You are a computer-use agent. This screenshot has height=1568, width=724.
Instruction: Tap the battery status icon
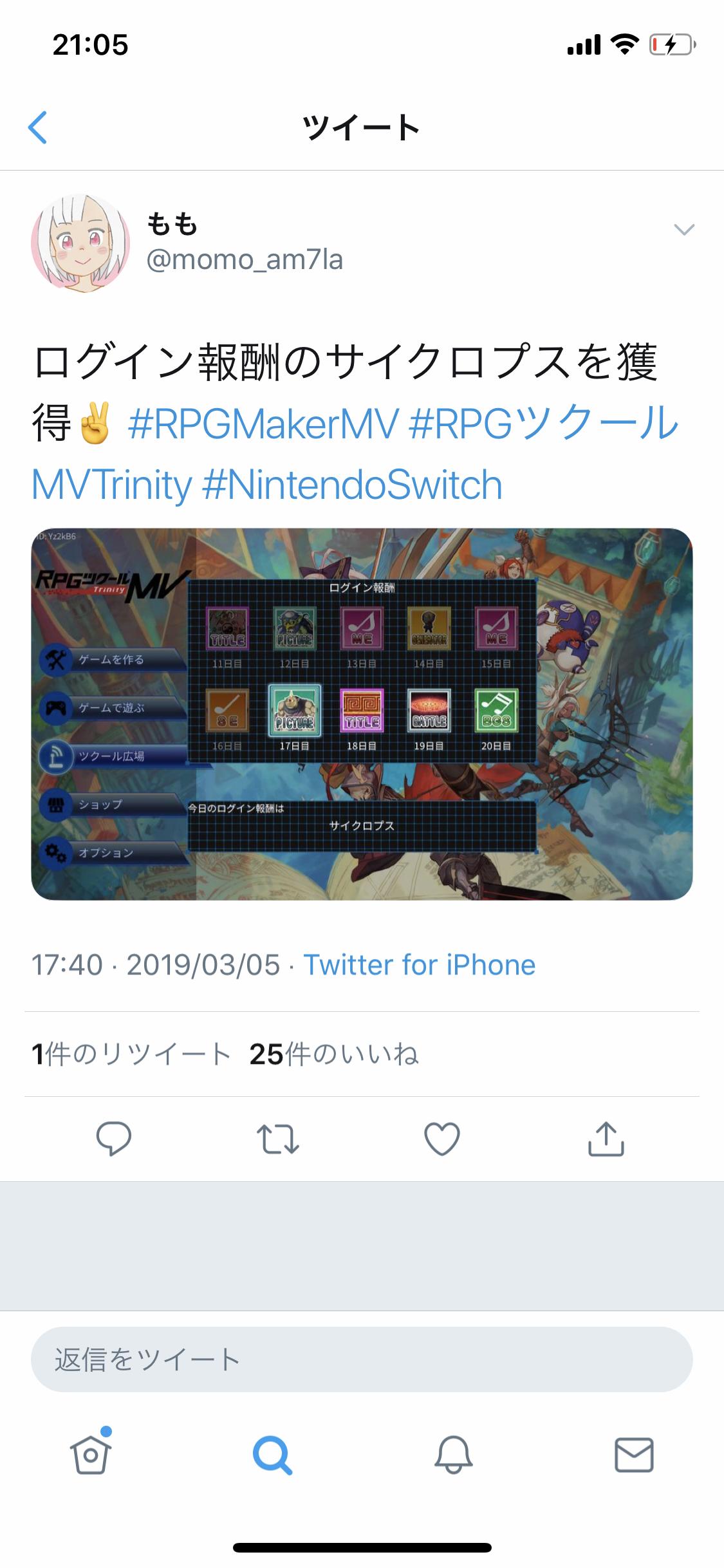673,44
